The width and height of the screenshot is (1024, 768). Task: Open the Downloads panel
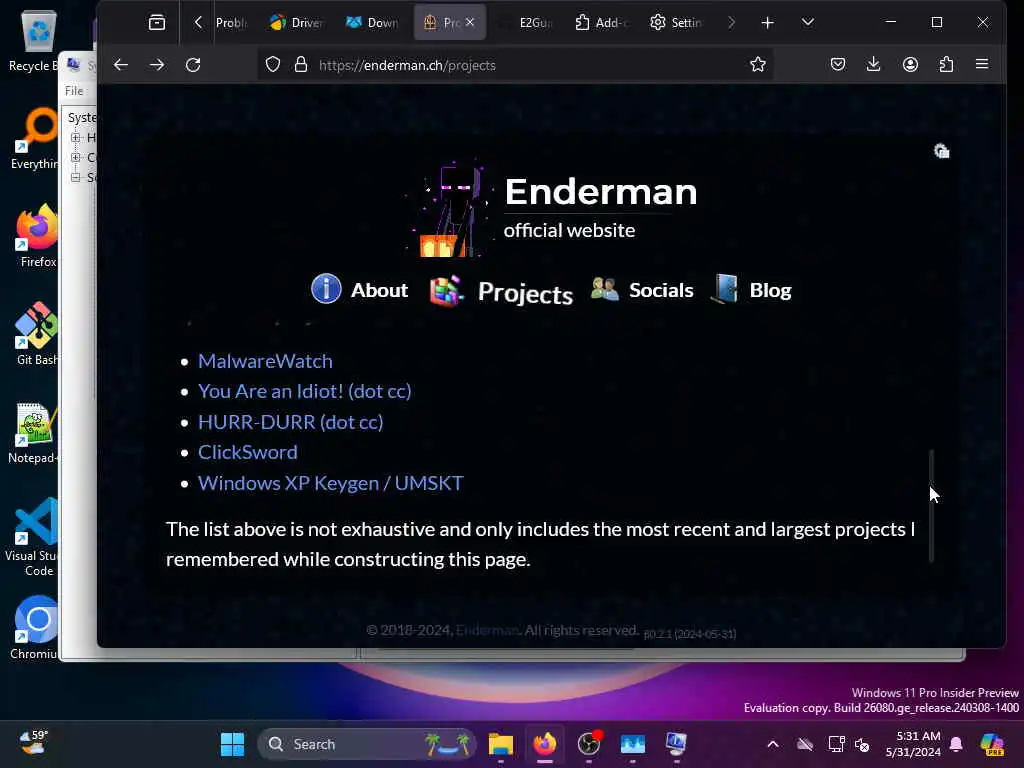click(x=873, y=65)
